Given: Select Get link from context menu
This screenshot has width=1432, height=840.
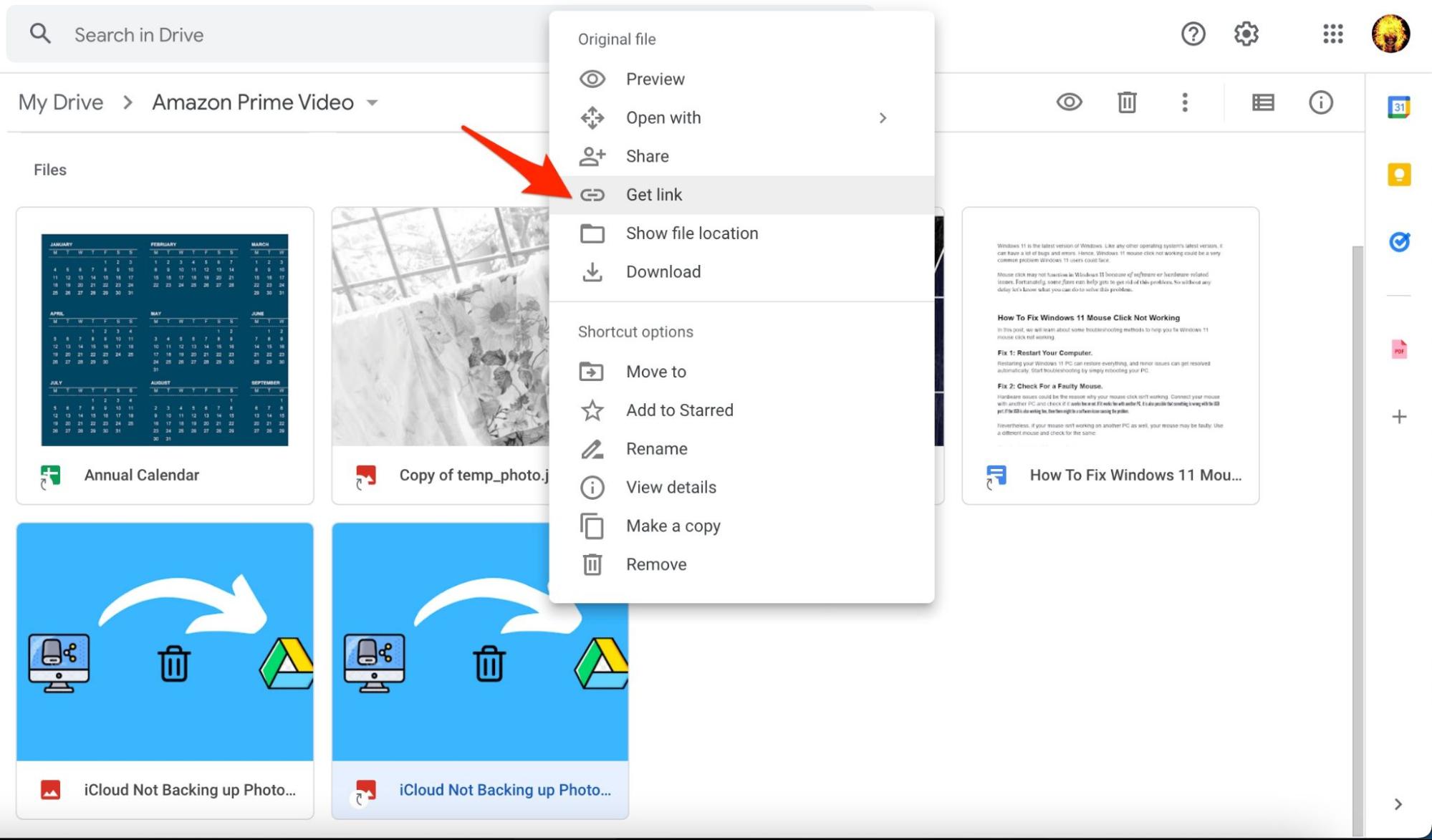Looking at the screenshot, I should 653,195.
